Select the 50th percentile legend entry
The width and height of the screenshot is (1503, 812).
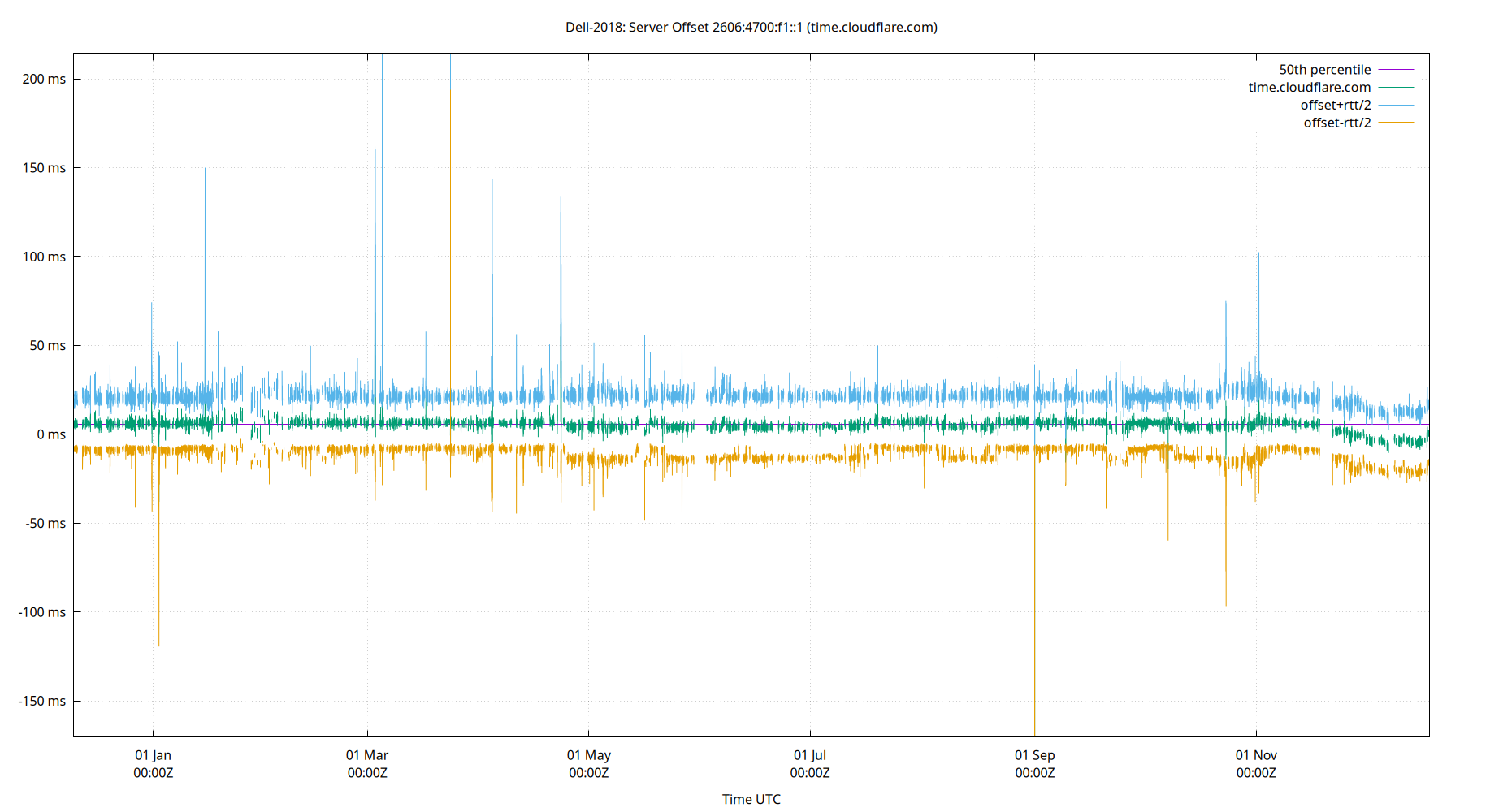tap(1325, 69)
